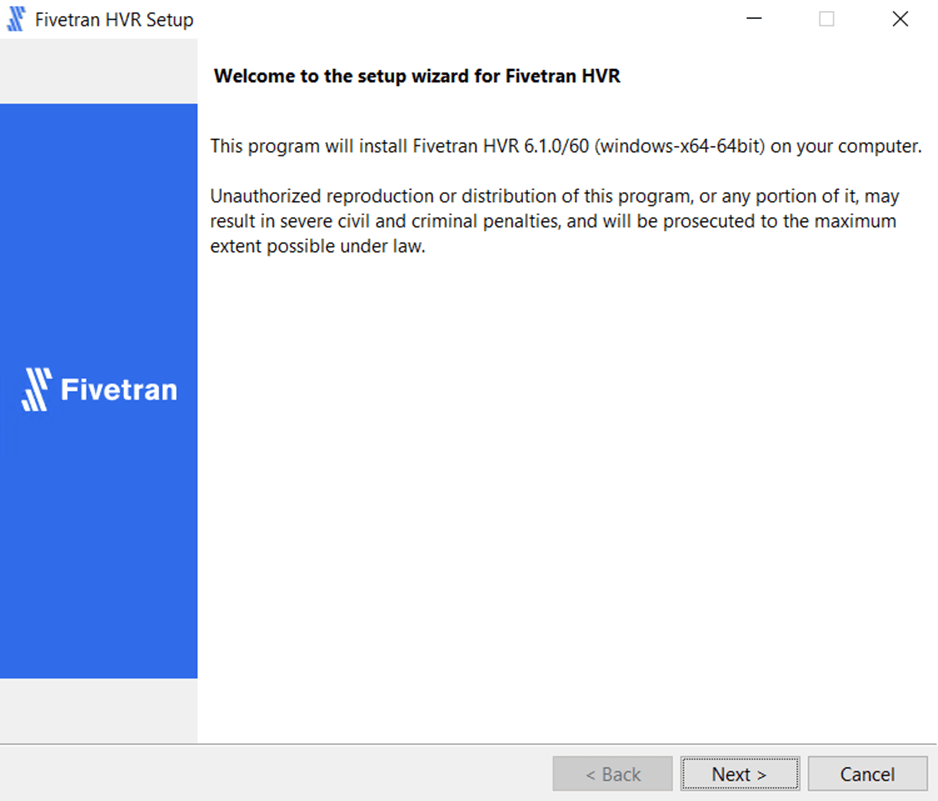The height and width of the screenshot is (801, 938).
Task: Click the Next button to continue setup
Action: pyautogui.click(x=739, y=774)
